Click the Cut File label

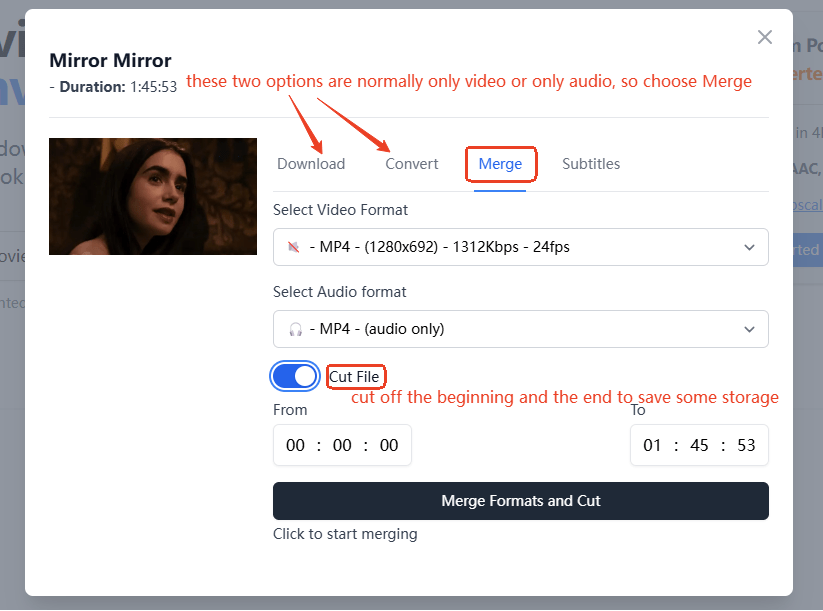point(355,377)
